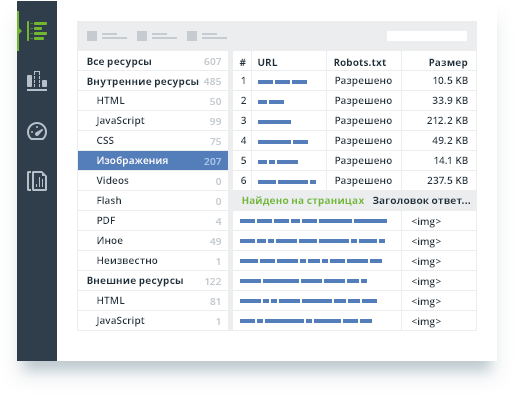Click the third gray toolbar square
This screenshot has height=394, width=514.
coord(192,36)
